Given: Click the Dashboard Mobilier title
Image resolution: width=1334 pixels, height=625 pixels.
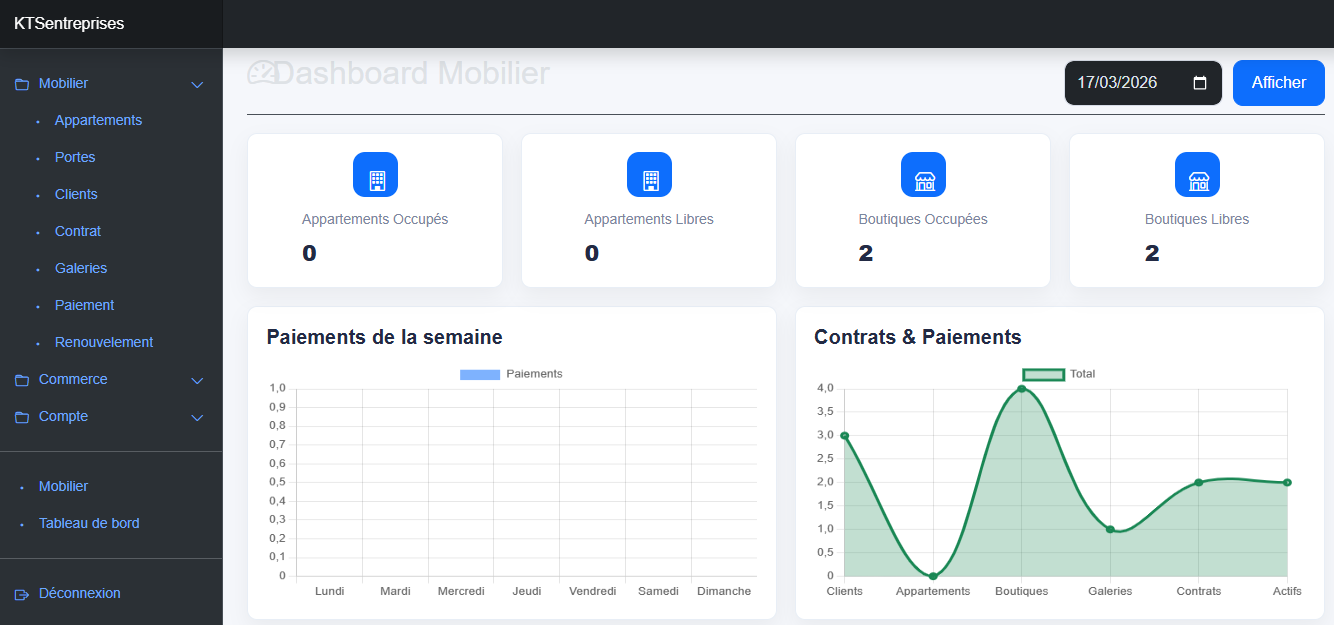Looking at the screenshot, I should (x=411, y=73).
